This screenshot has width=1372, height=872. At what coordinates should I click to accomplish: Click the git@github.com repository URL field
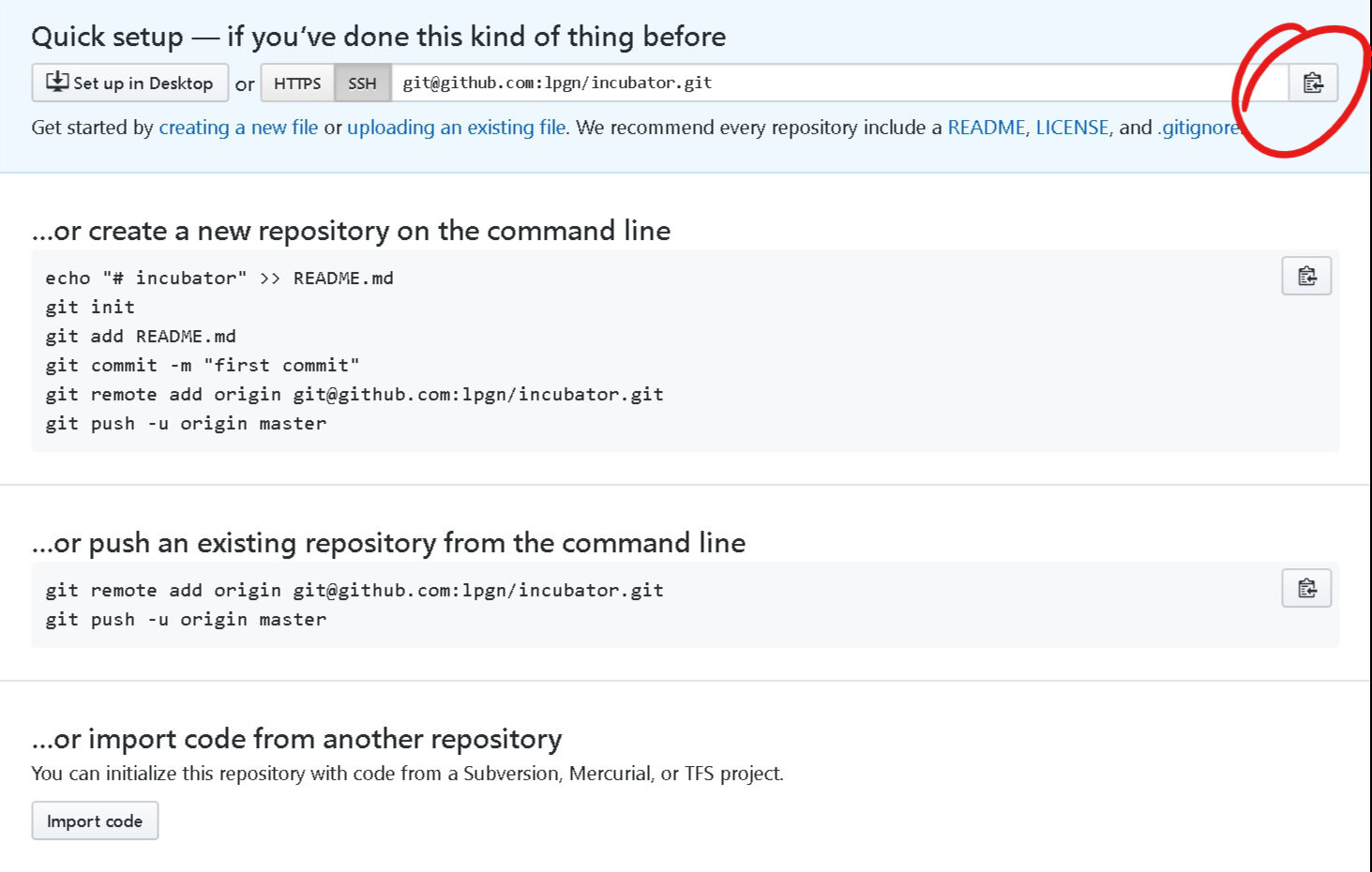(839, 83)
